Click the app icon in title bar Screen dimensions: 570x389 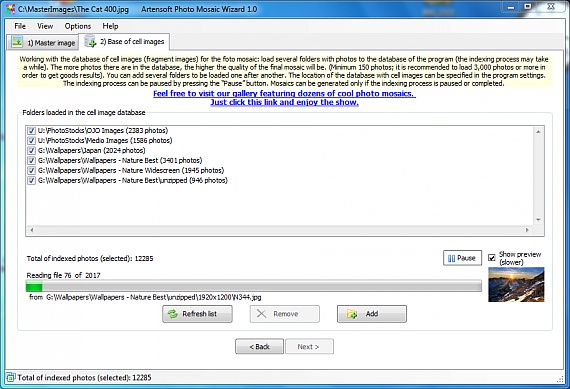tap(11, 8)
